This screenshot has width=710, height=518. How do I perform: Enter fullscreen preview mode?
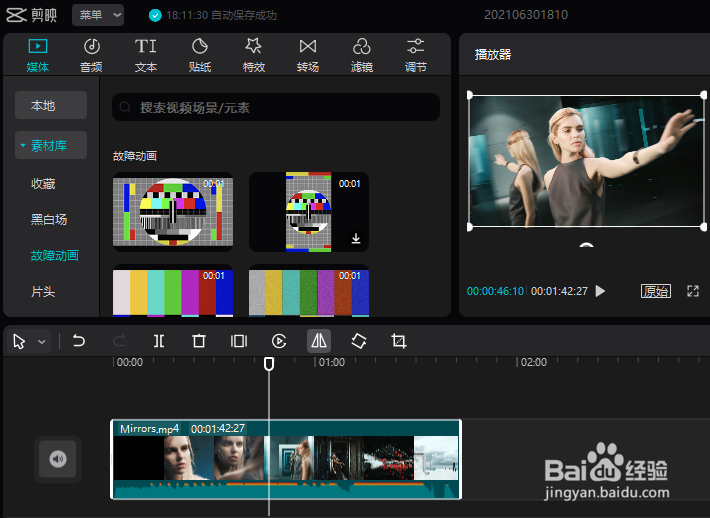tap(693, 291)
